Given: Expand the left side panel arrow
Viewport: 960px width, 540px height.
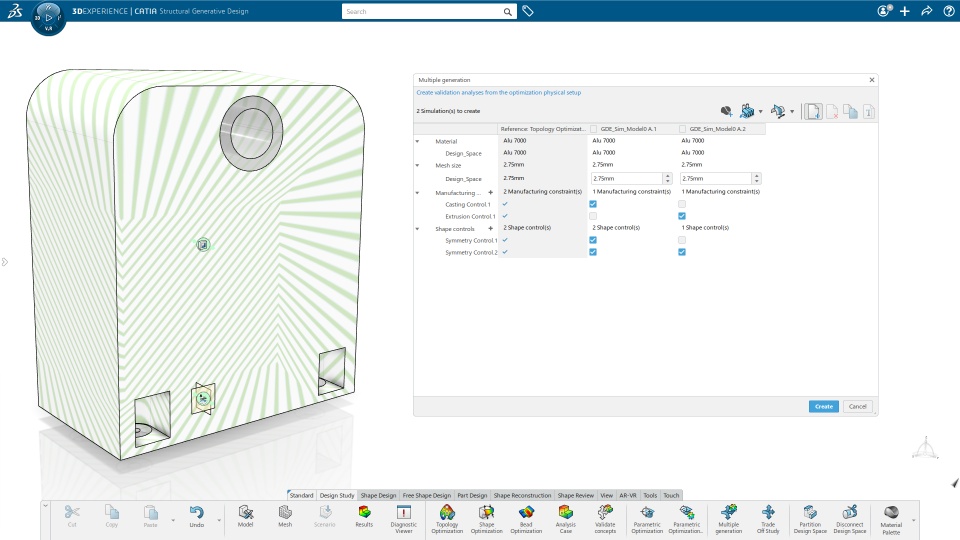Looking at the screenshot, I should point(4,262).
